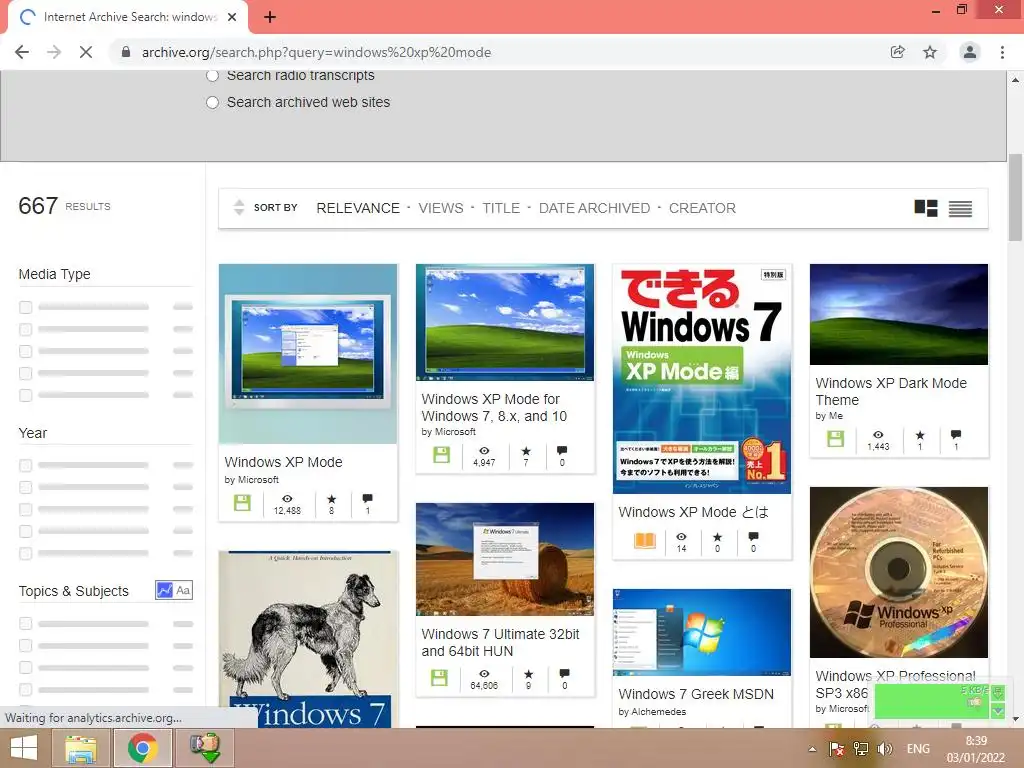Click the Windows 7 dog book cover thumbnail

point(308,639)
